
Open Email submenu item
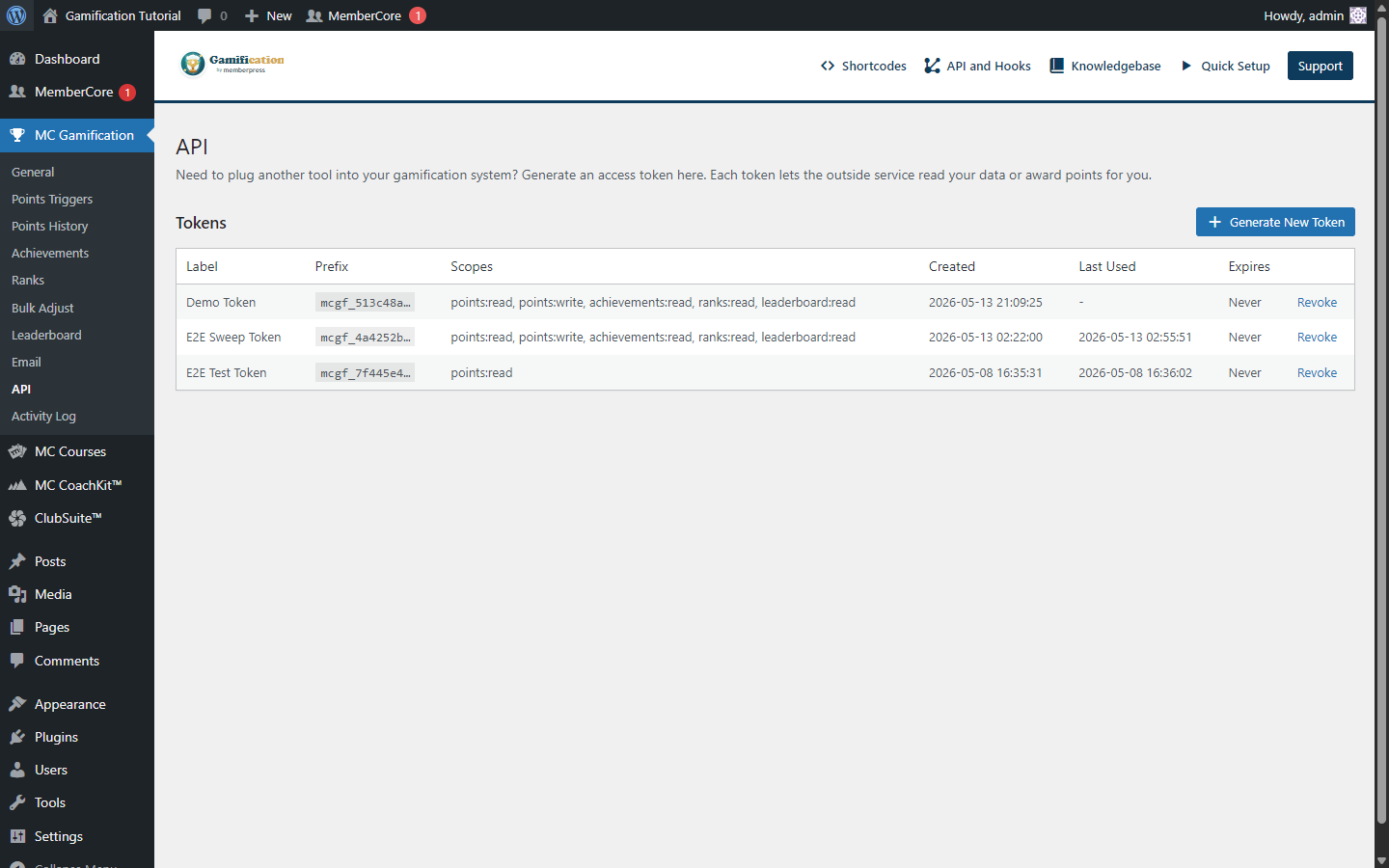click(x=26, y=362)
